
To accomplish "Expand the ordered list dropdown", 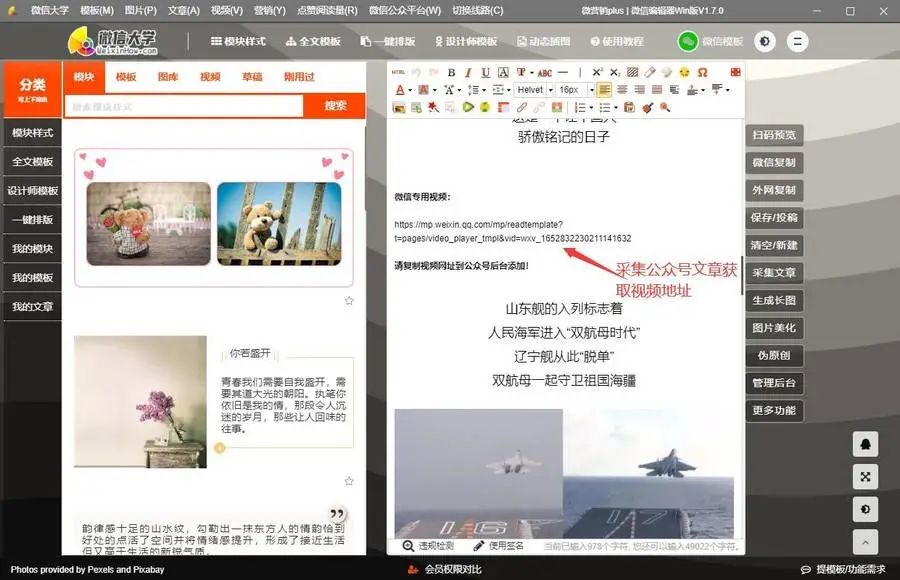I will (591, 107).
